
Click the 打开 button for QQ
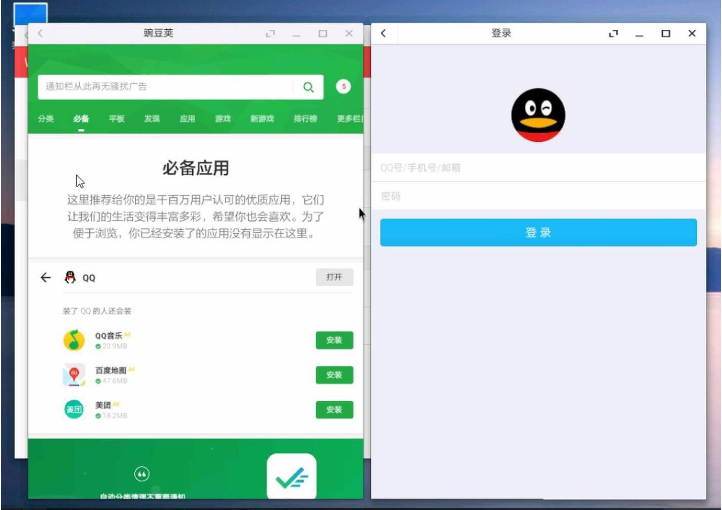(x=334, y=277)
